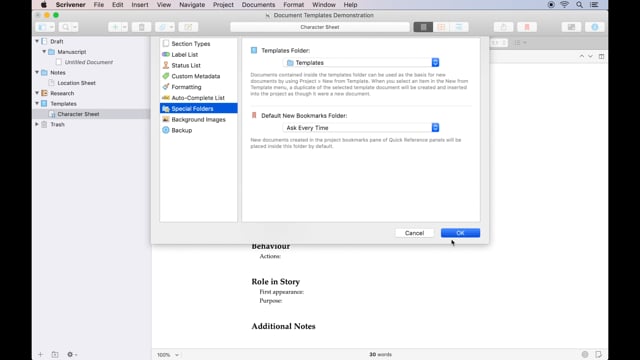Open the Templates Folder dropdown
Viewport: 640px width, 360px height.
pyautogui.click(x=361, y=62)
